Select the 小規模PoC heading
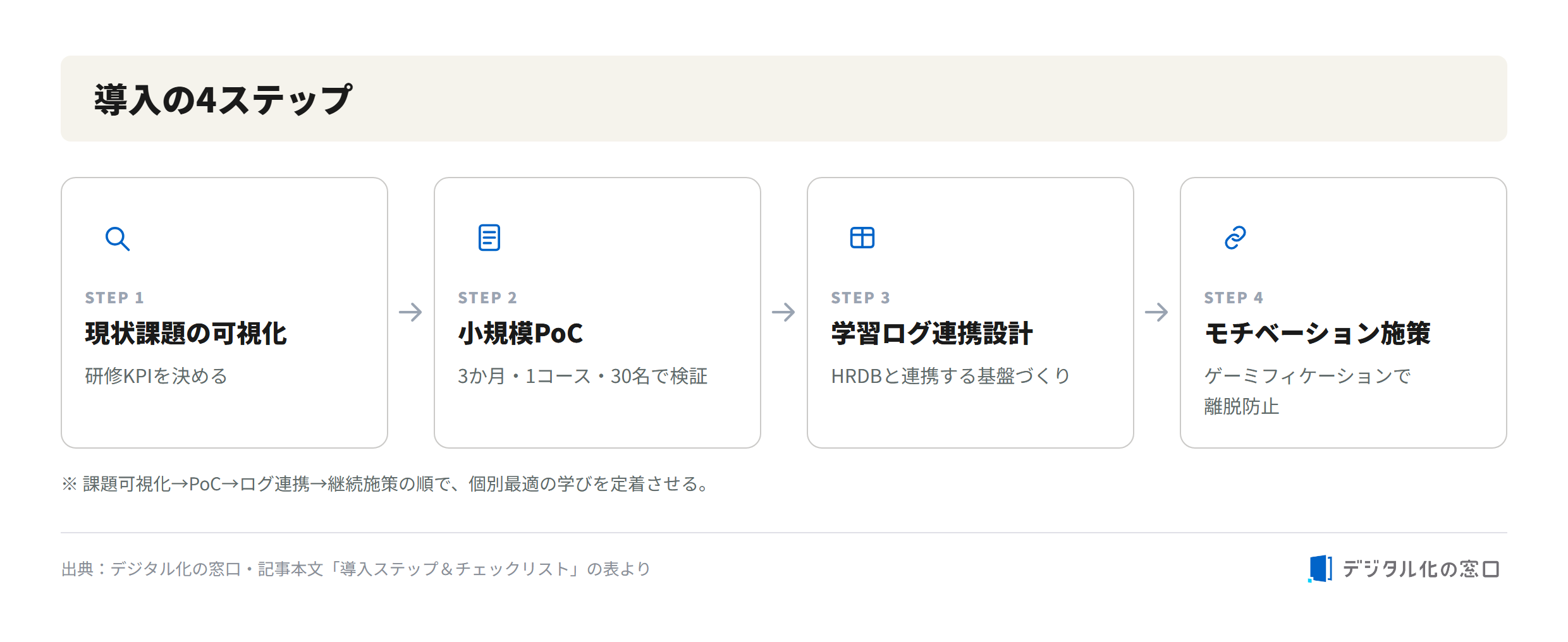The image size is (1568, 642). (520, 334)
